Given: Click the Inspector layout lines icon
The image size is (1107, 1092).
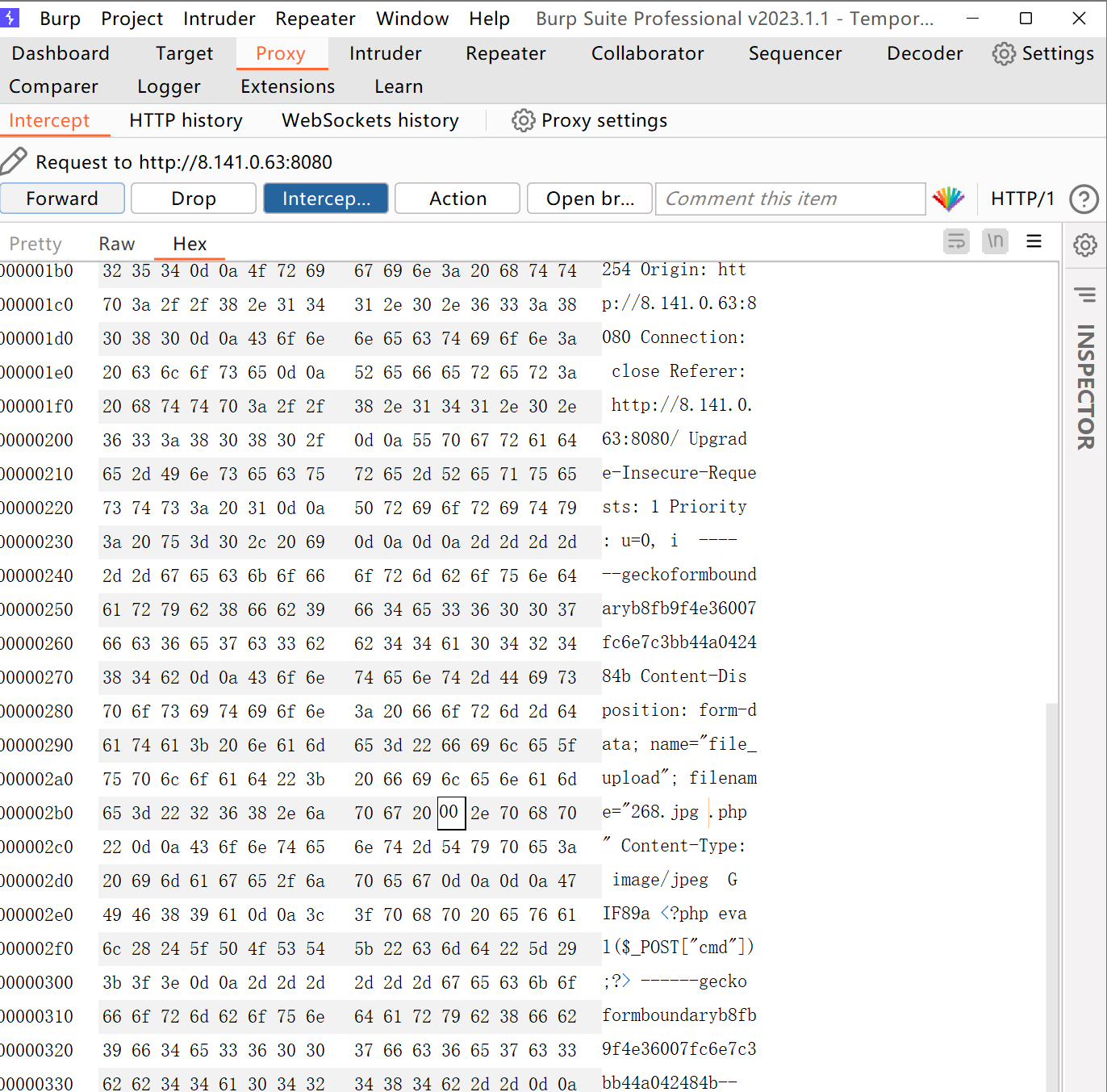Looking at the screenshot, I should click(x=1085, y=295).
